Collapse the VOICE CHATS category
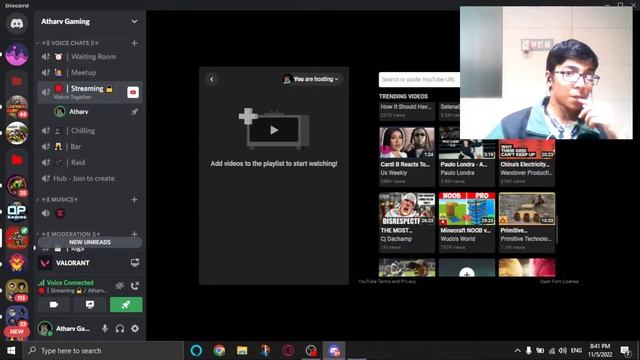This screenshot has width=640, height=360. (69, 43)
